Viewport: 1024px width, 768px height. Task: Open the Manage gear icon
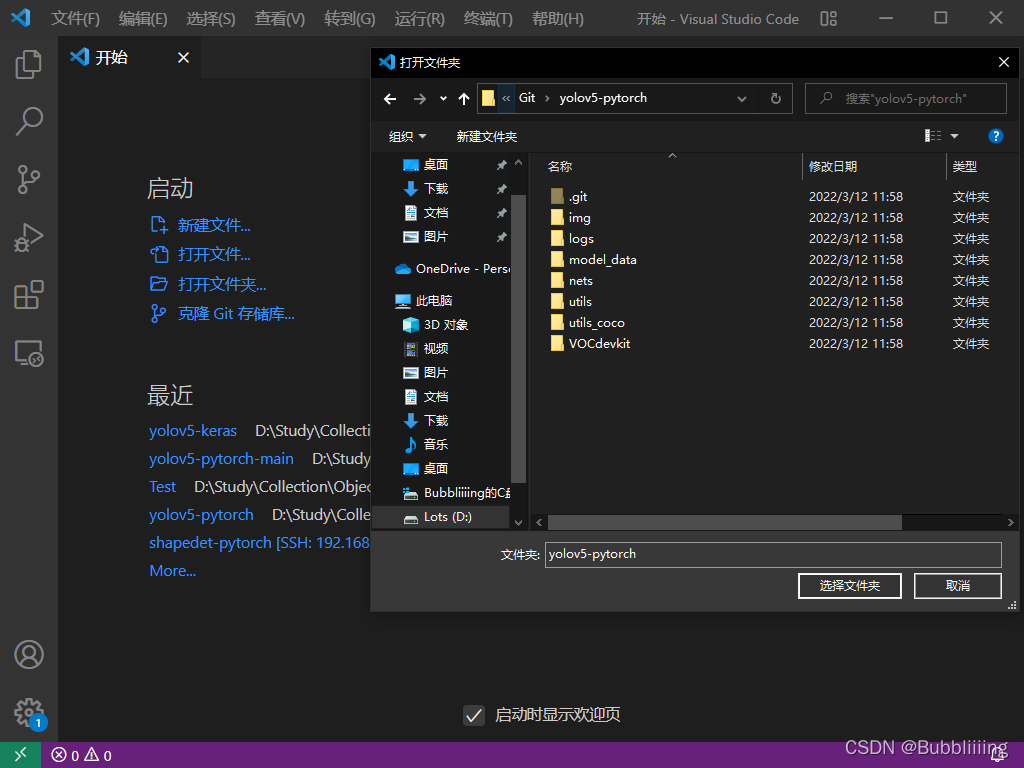(x=29, y=712)
